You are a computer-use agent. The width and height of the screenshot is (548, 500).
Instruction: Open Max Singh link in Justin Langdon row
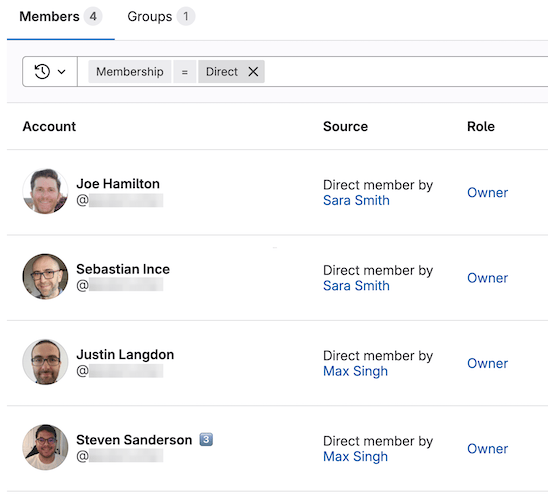coord(355,371)
